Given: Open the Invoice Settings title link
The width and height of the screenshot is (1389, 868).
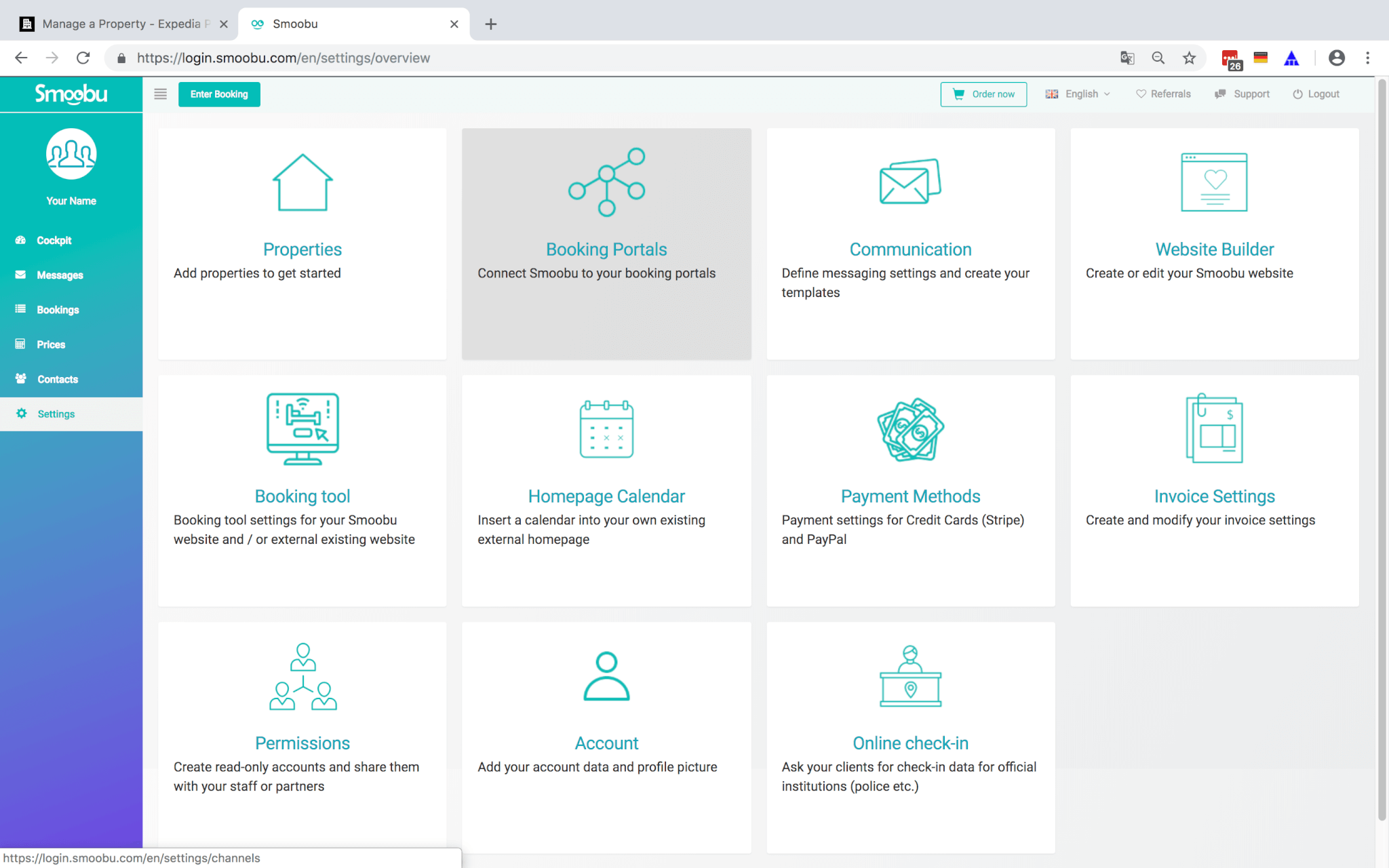Looking at the screenshot, I should click(x=1214, y=496).
